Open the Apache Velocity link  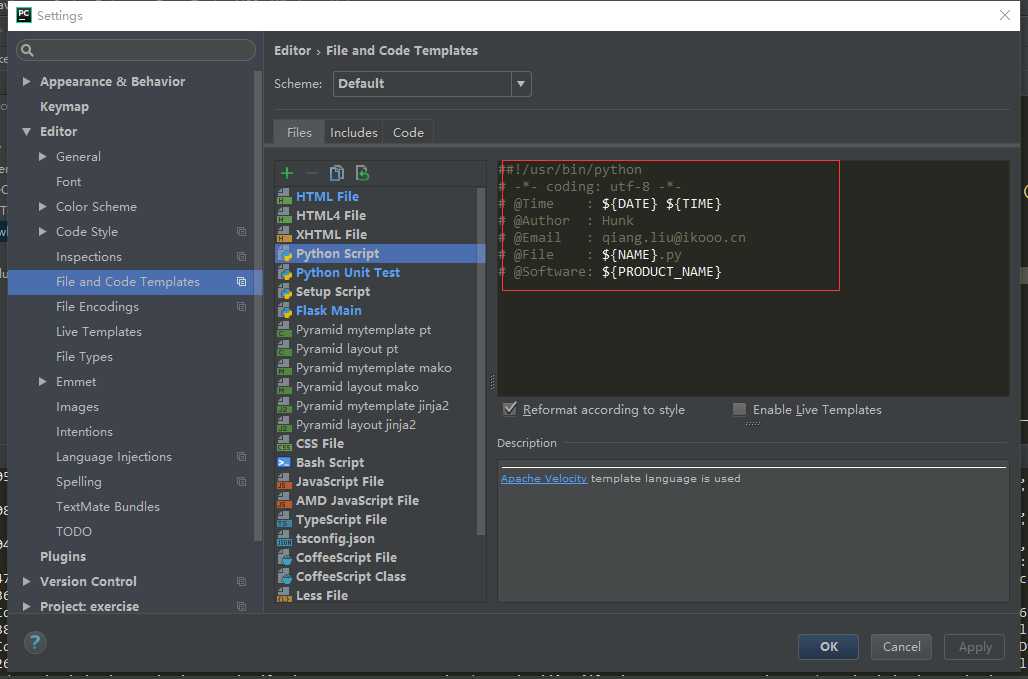pos(544,478)
